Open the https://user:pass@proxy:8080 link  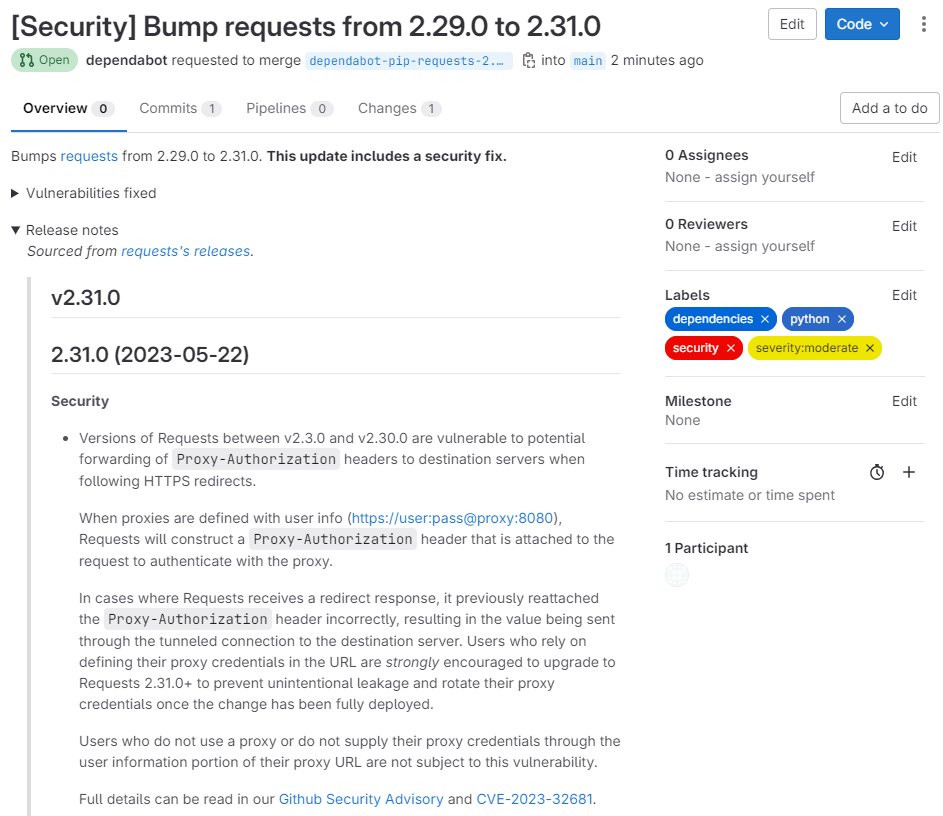[452, 518]
